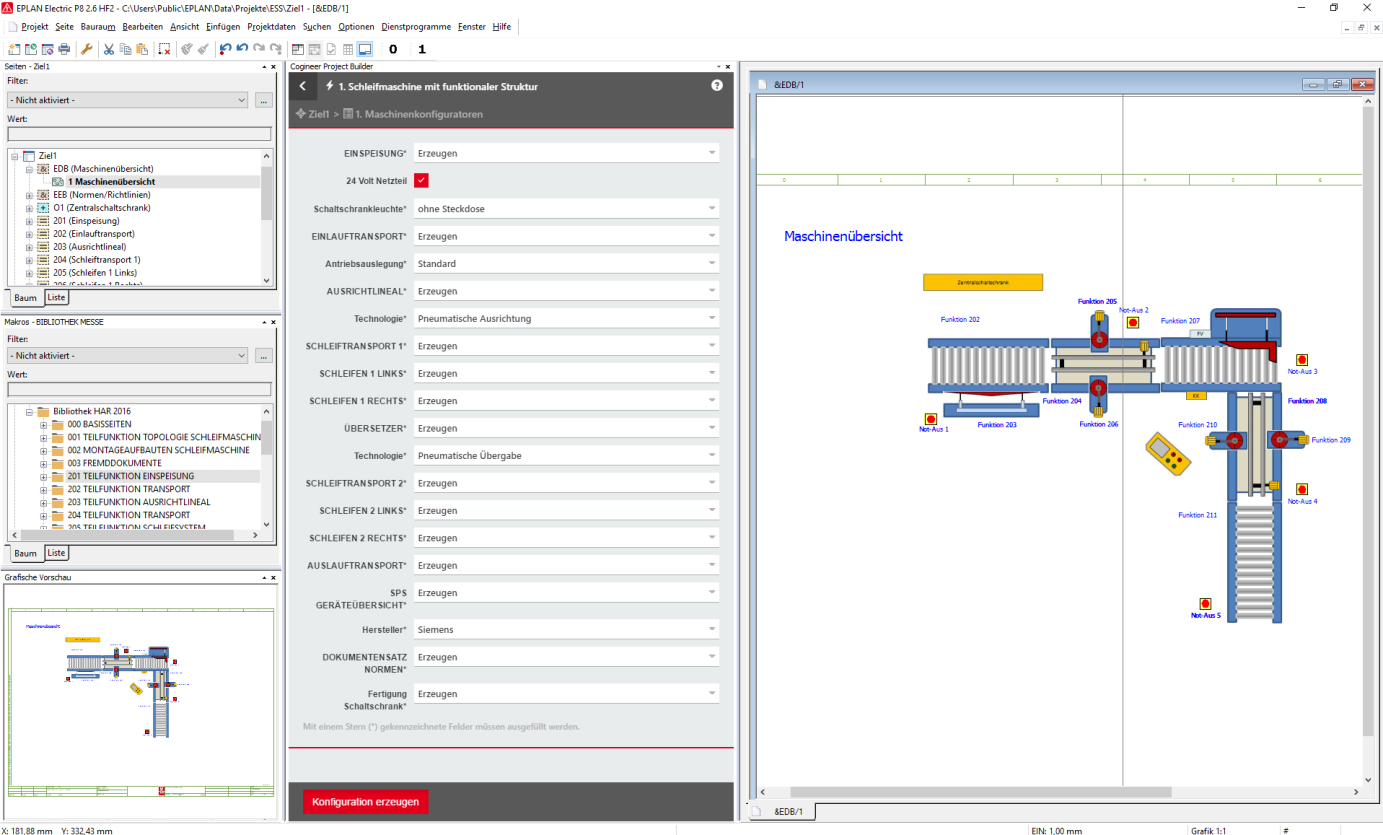Uncheck the 24 Volt Netzteil checkbox
The image size is (1383, 835).
click(x=421, y=180)
